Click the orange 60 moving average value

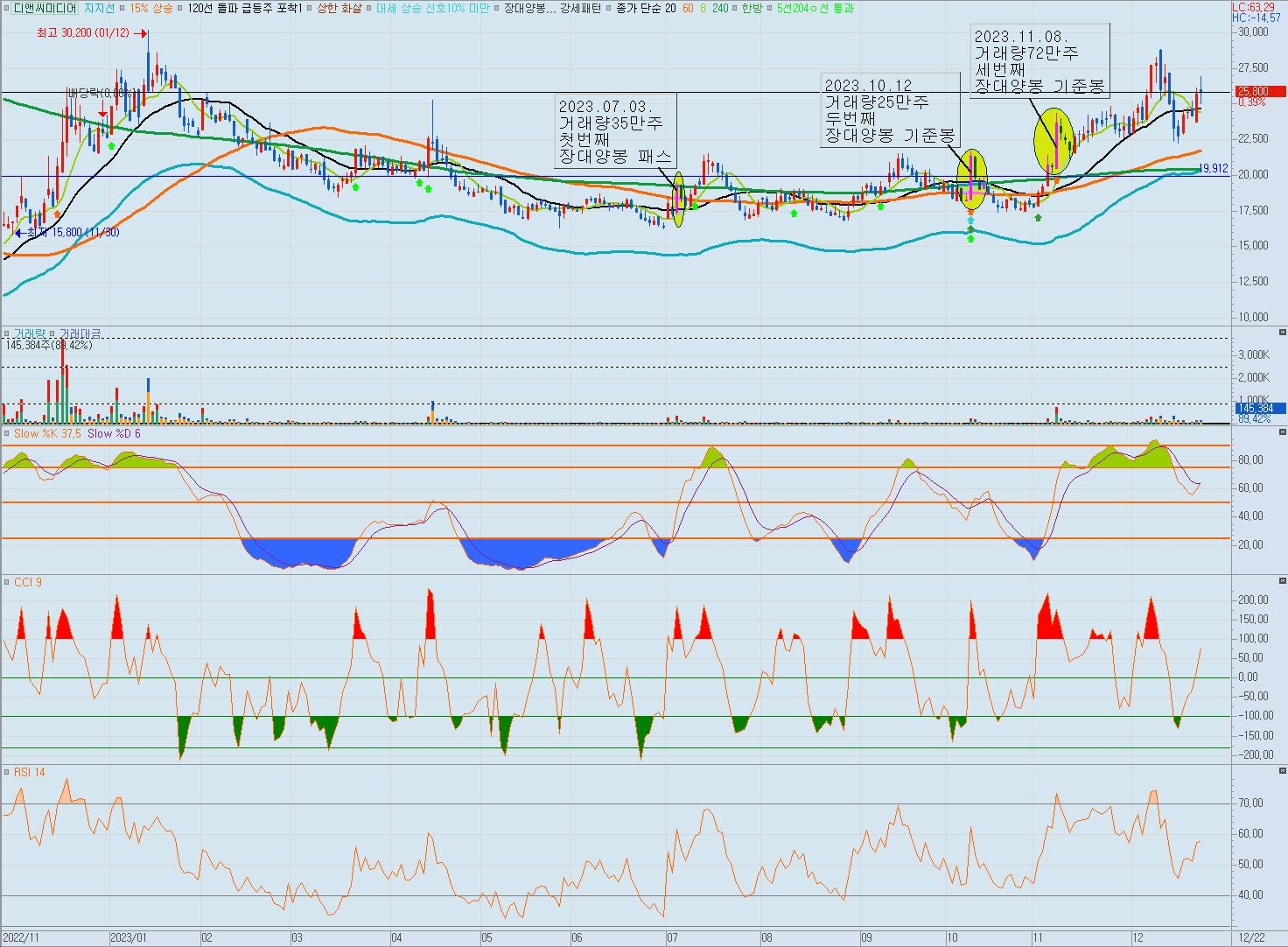[688, 8]
